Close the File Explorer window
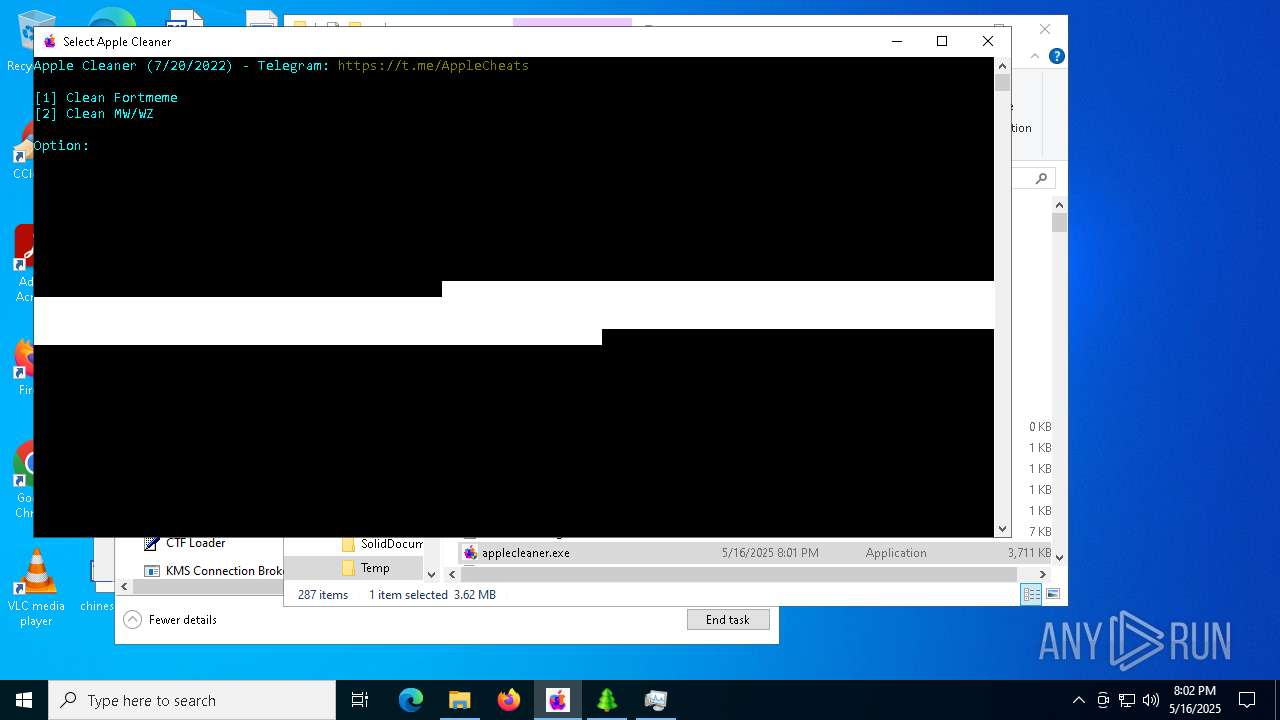Image resolution: width=1280 pixels, height=720 pixels. click(1045, 29)
